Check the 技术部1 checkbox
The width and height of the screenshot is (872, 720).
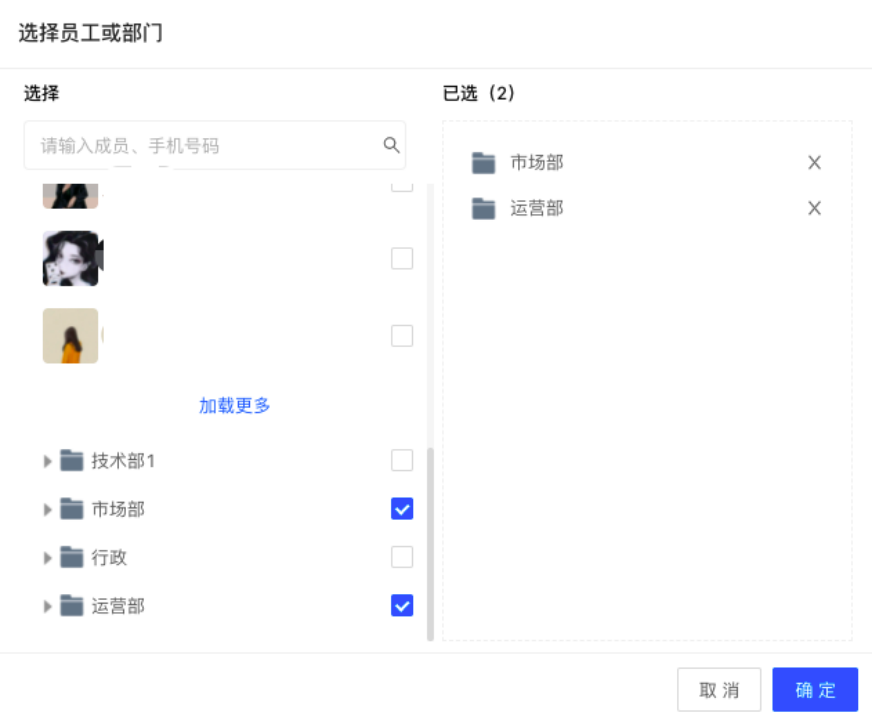point(402,460)
